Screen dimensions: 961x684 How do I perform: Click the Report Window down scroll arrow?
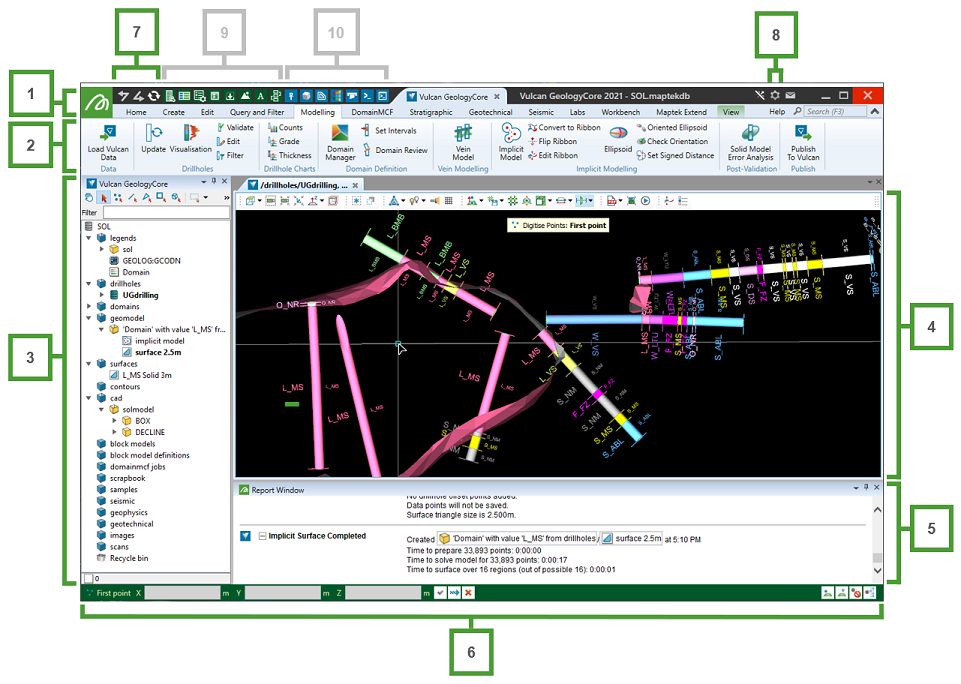pos(877,570)
